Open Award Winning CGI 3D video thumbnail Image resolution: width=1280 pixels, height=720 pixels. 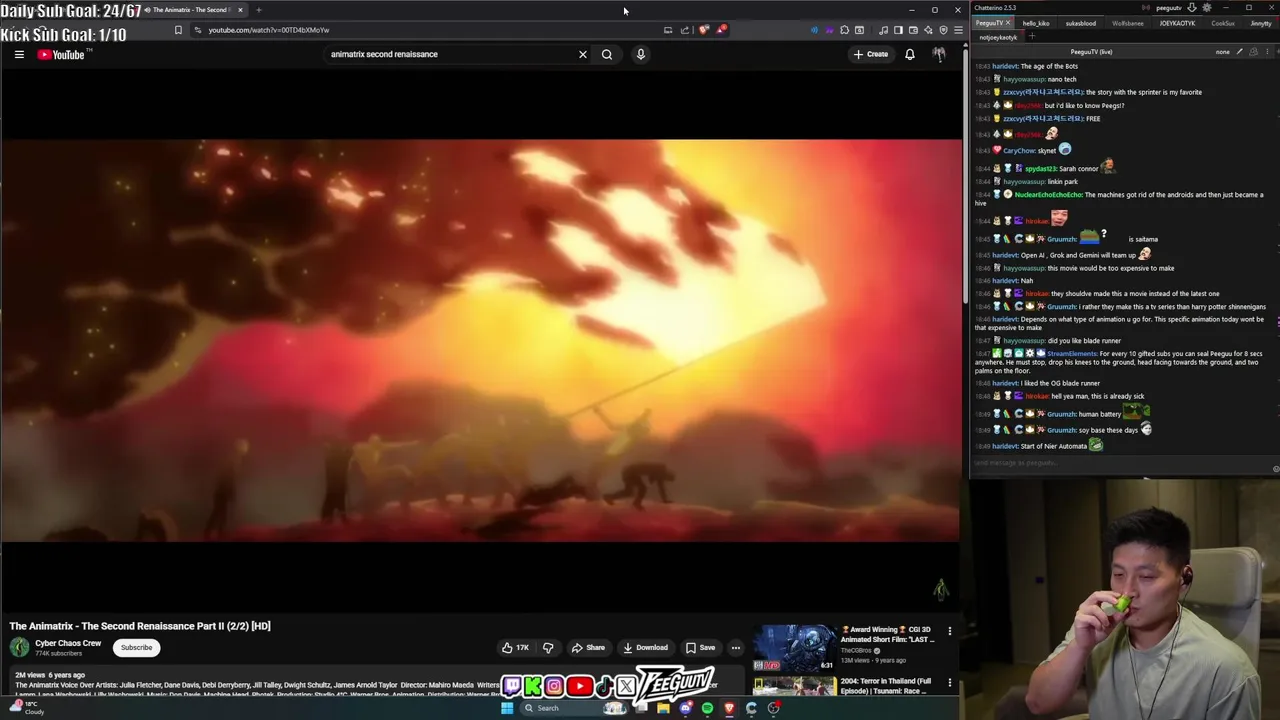(794, 648)
